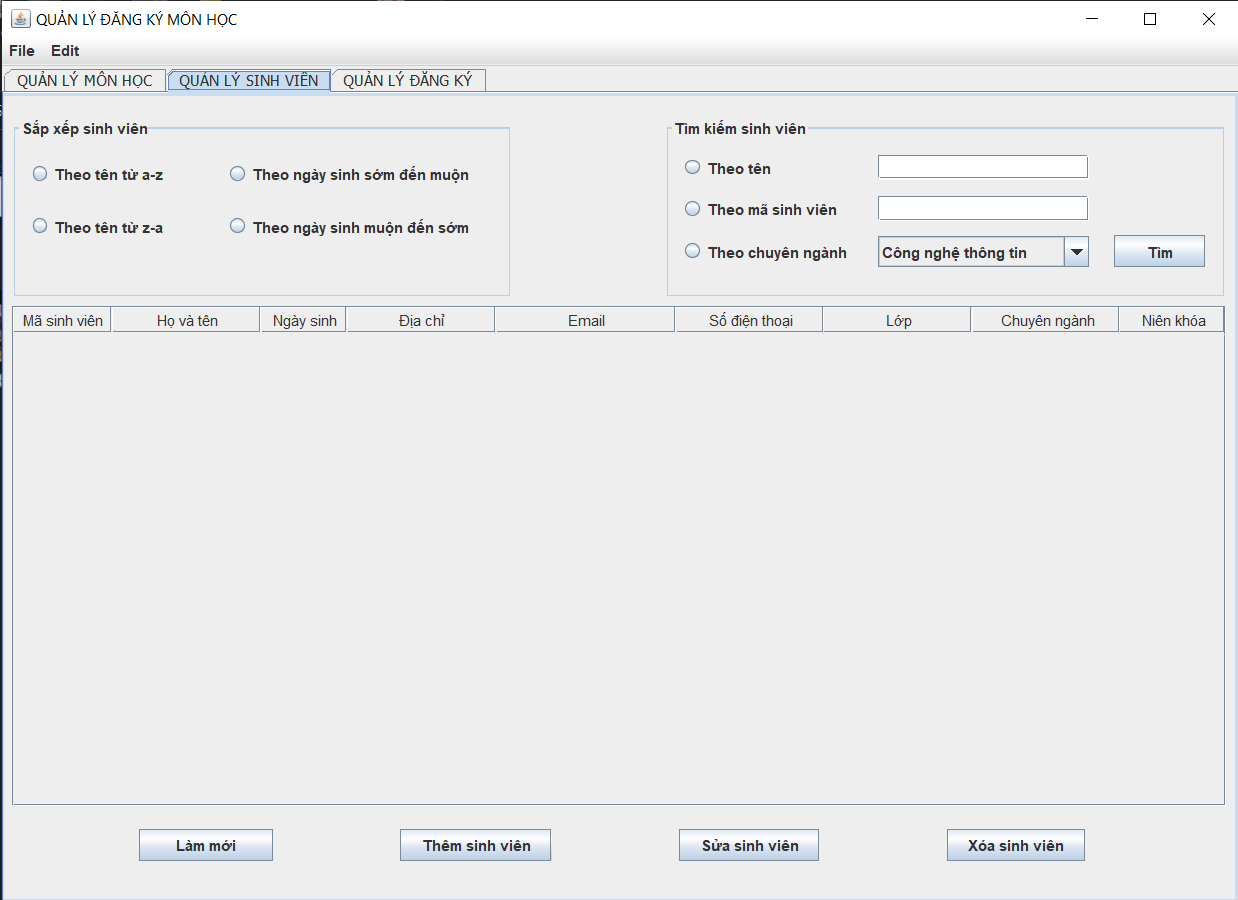Click the 'Ngày sinh' column header
Viewport: 1238px width, 900px height.
pos(304,320)
